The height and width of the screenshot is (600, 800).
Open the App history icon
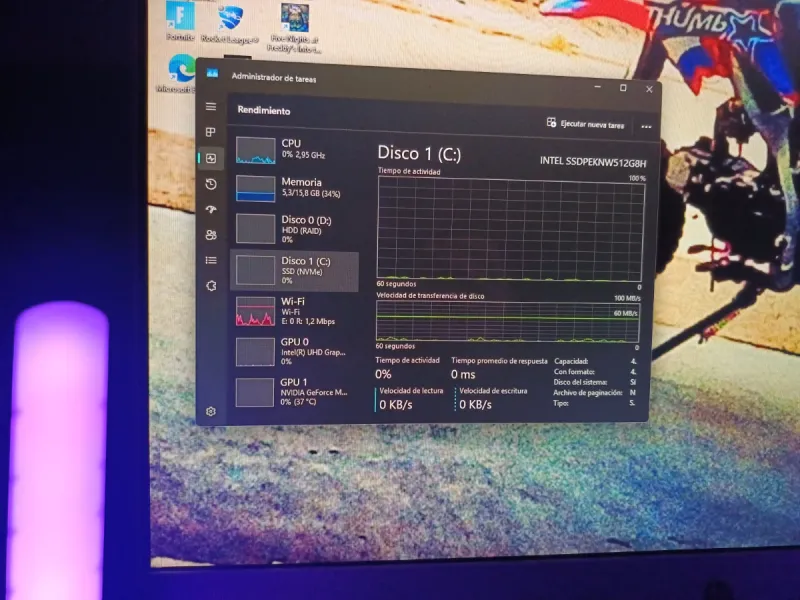coord(211,184)
